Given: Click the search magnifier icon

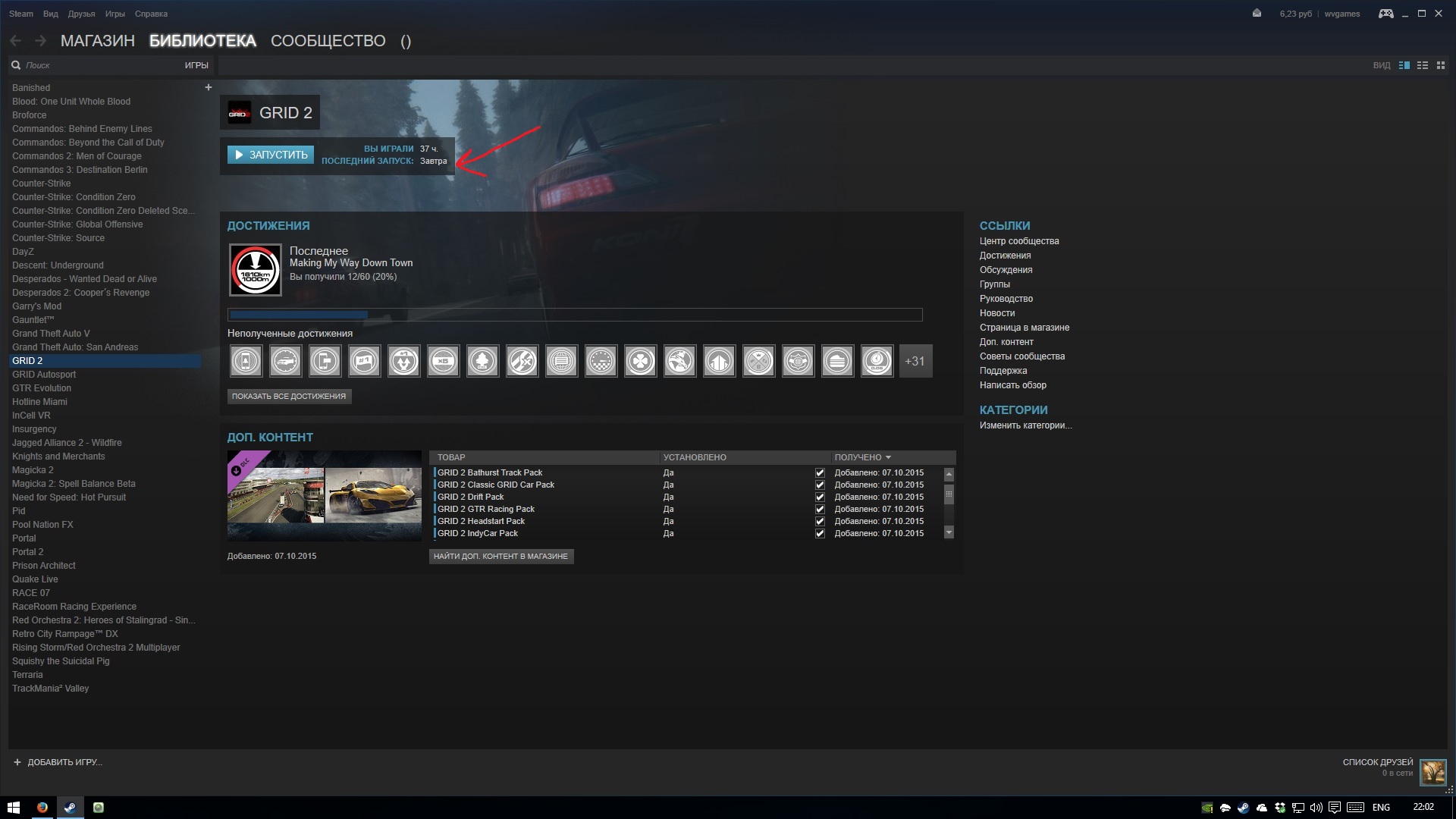Looking at the screenshot, I should coord(16,65).
